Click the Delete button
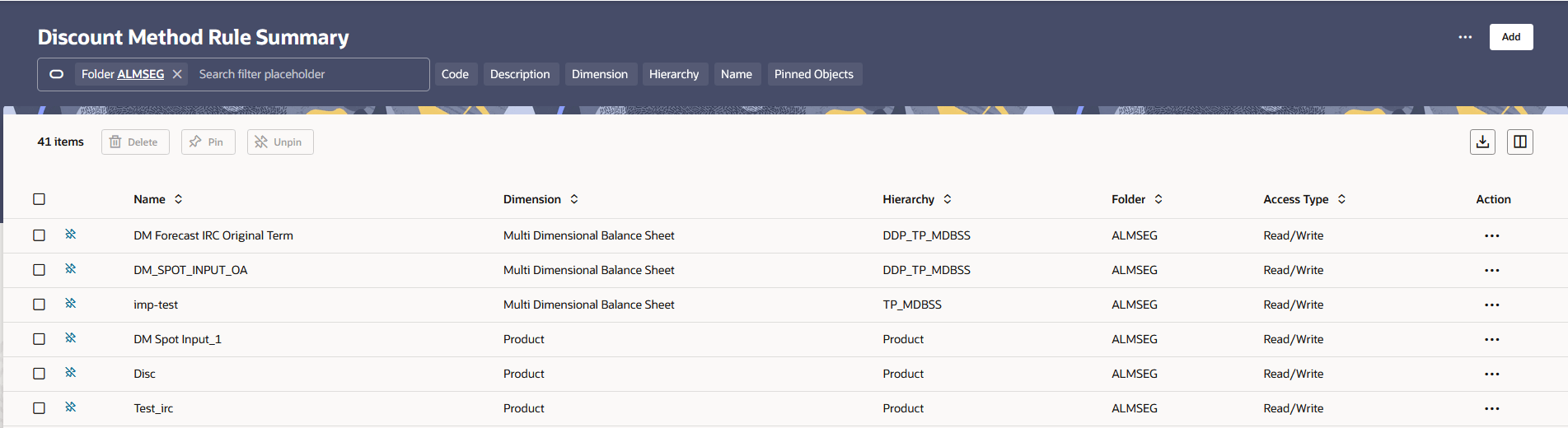 tap(135, 142)
